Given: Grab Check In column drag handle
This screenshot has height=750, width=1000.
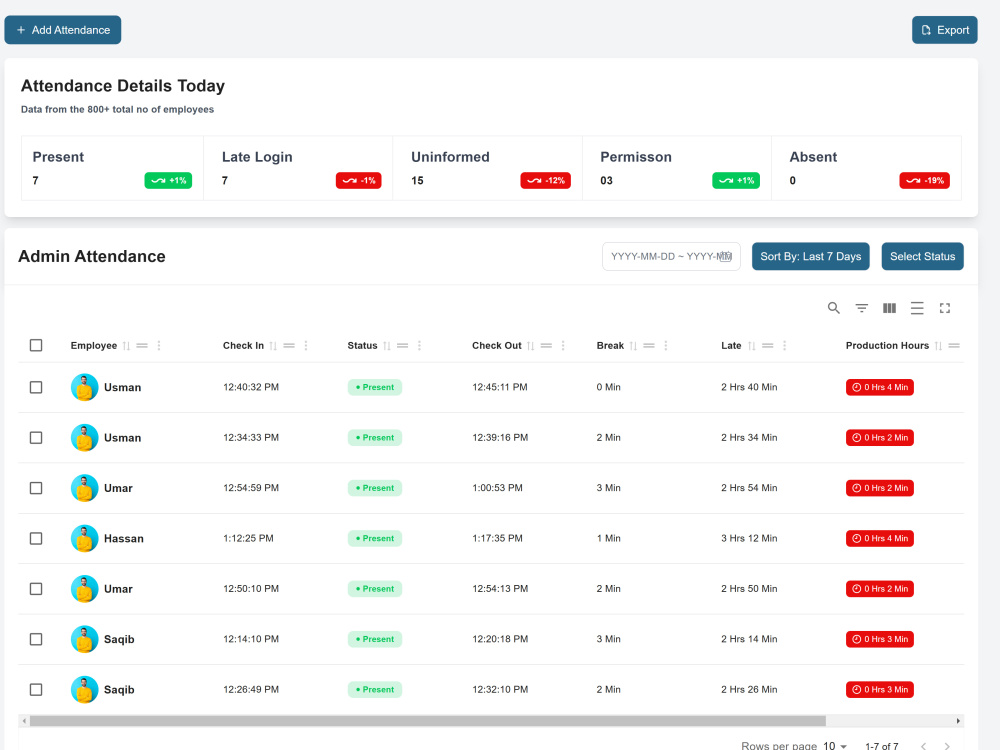Looking at the screenshot, I should click(x=290, y=346).
